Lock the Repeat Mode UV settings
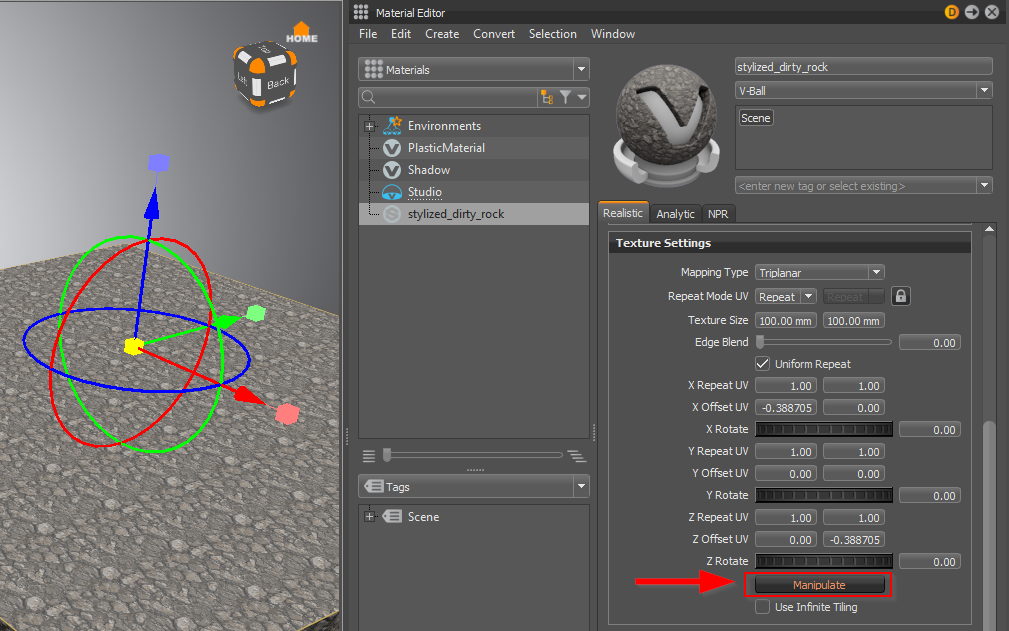1009x631 pixels. [900, 296]
